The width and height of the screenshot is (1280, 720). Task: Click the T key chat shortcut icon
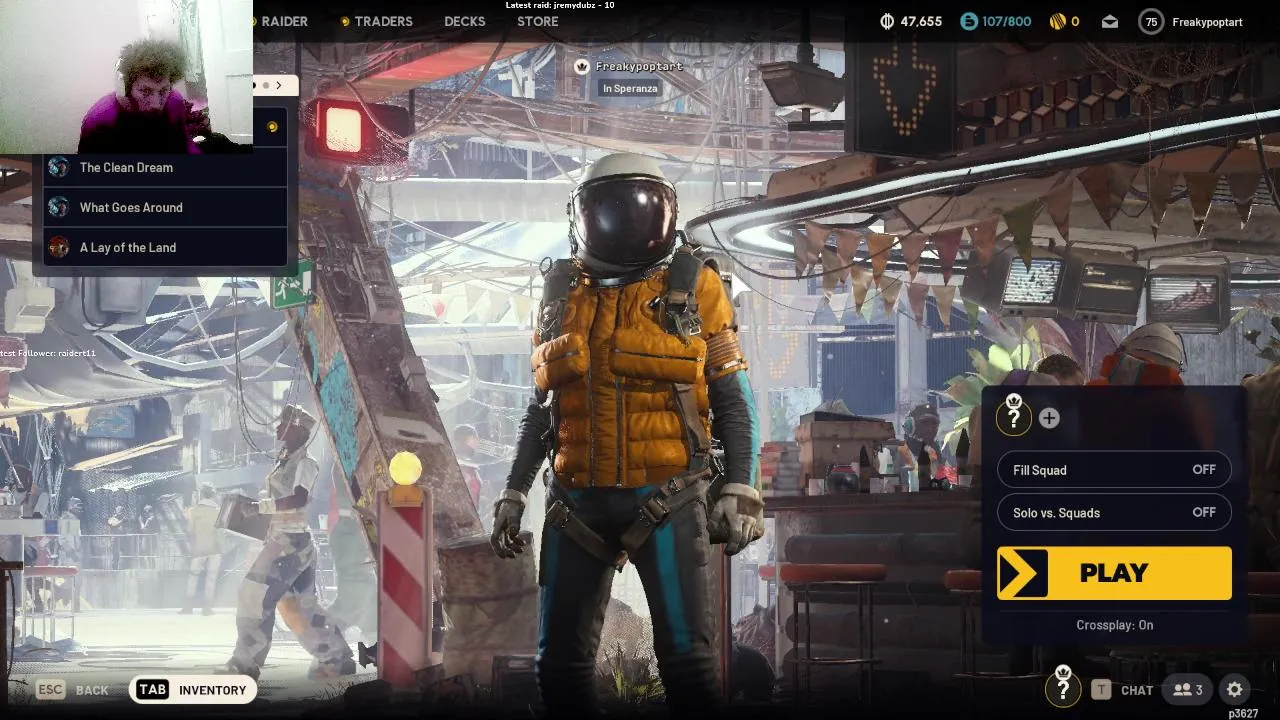click(x=1101, y=689)
